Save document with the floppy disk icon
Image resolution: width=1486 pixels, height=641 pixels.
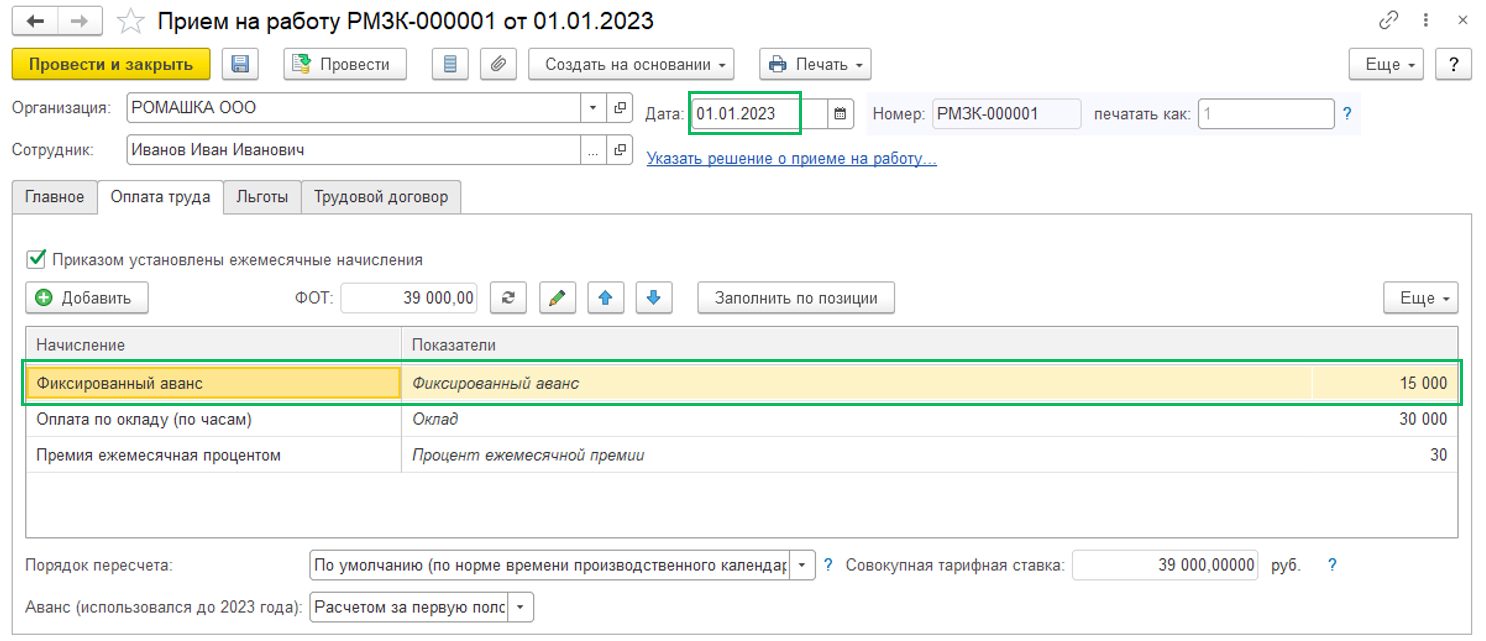coord(240,64)
